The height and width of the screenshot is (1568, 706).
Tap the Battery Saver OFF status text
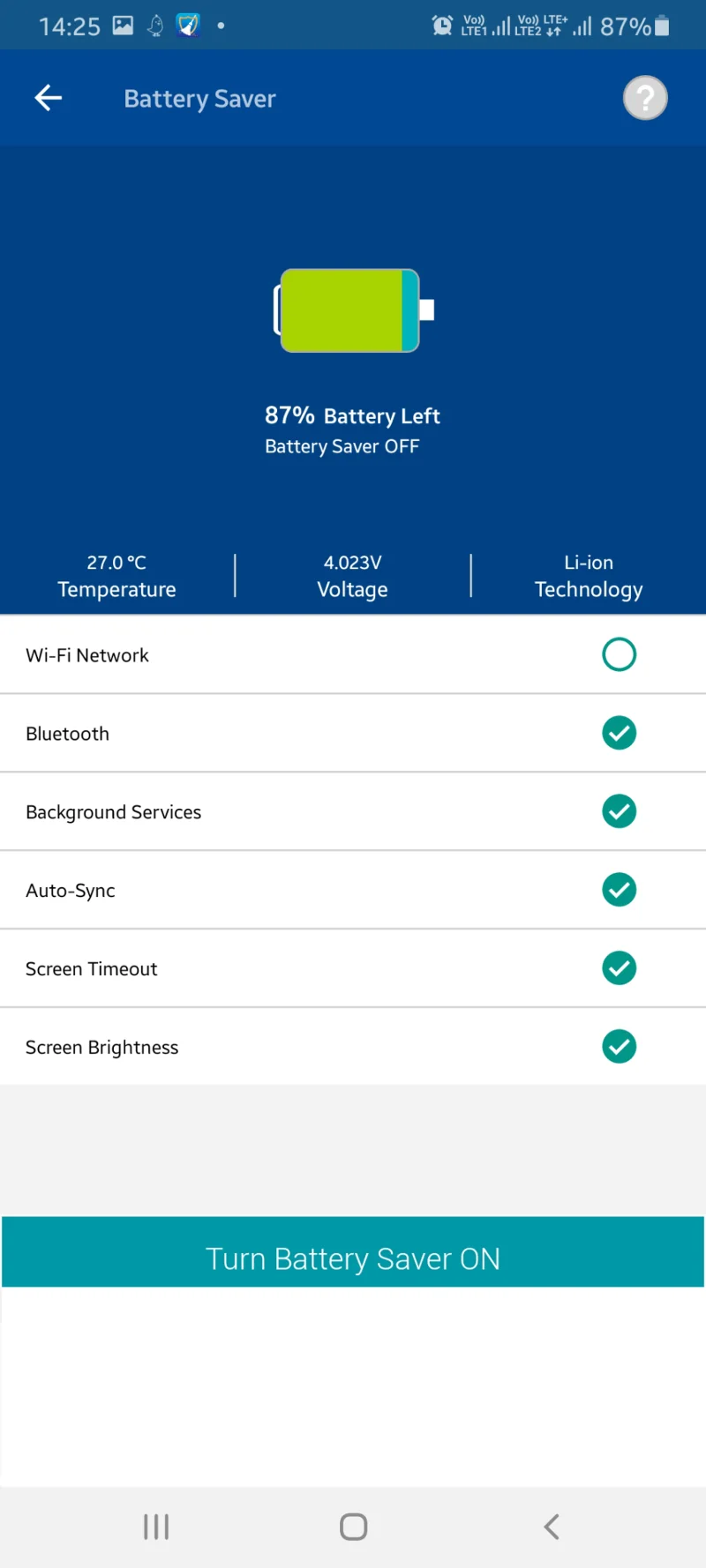(x=342, y=446)
